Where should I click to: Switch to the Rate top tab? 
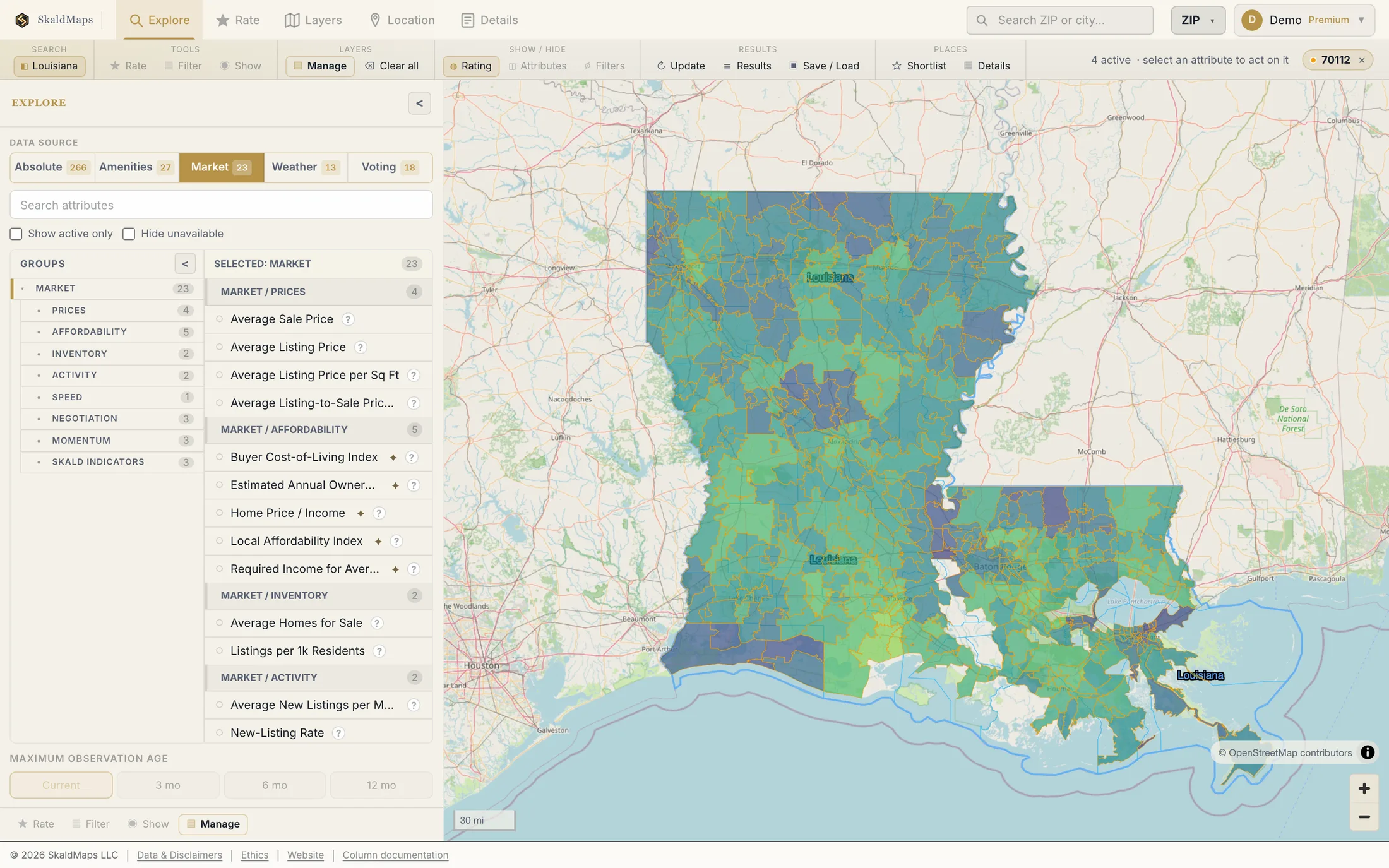[x=237, y=20]
